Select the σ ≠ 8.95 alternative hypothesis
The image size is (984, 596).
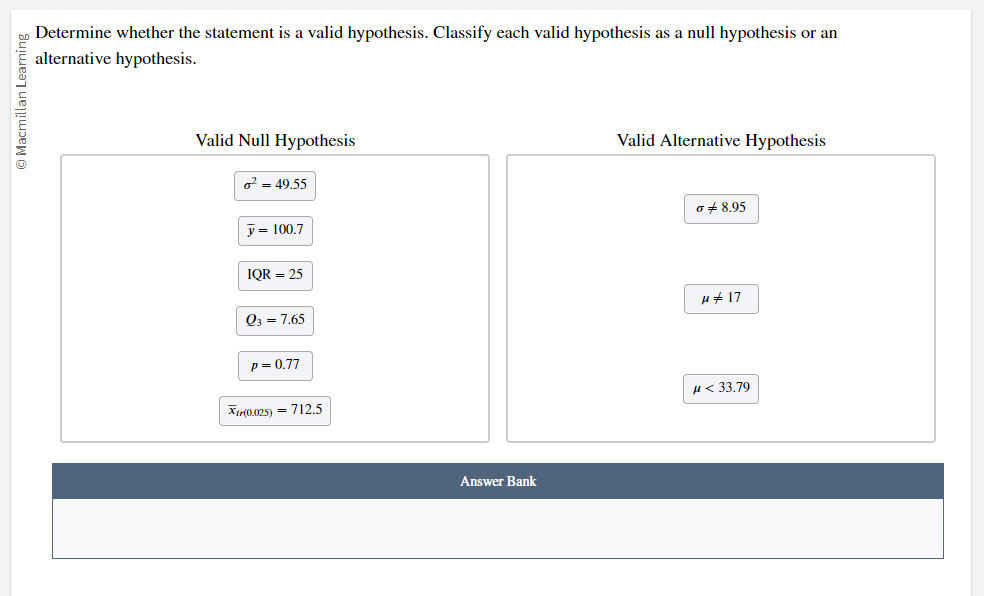coord(721,209)
